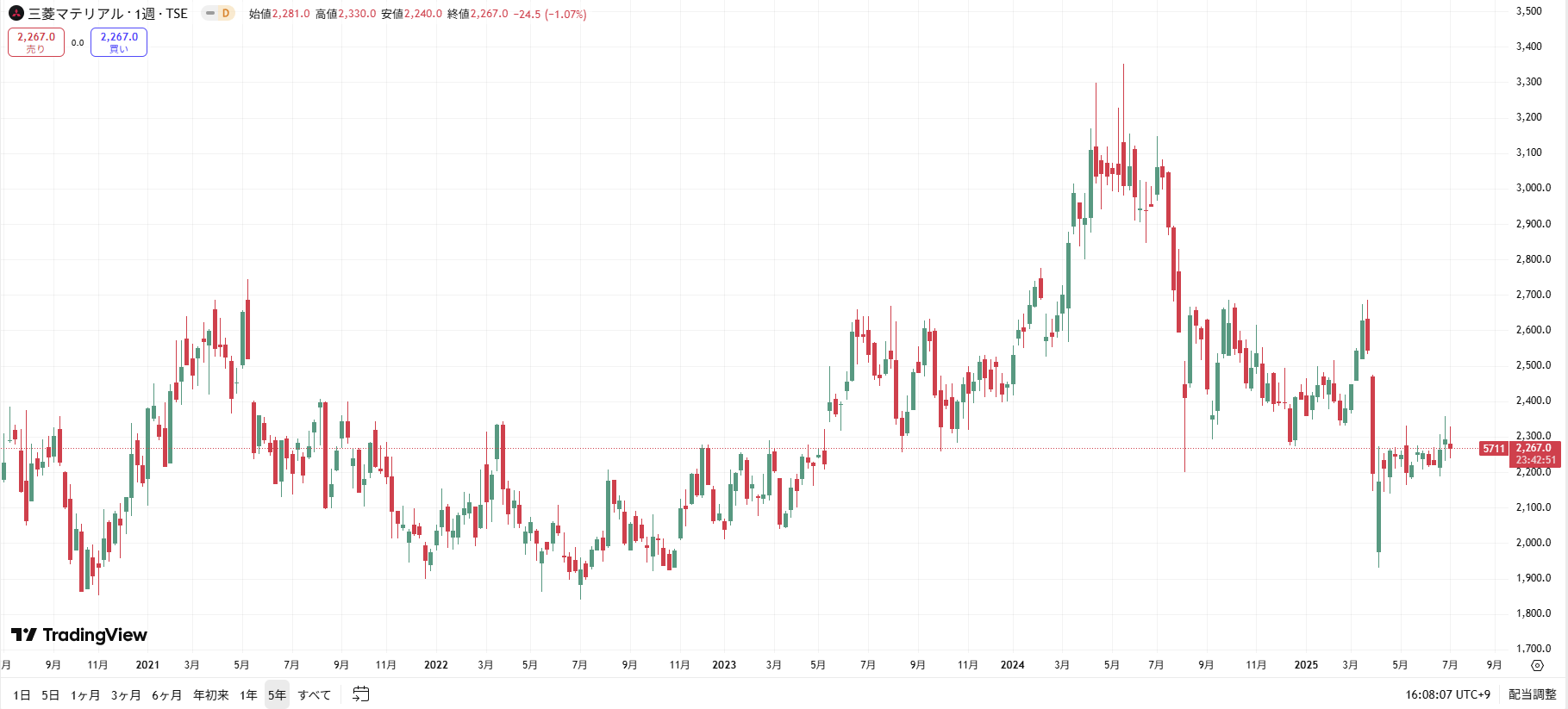This screenshot has height=709, width=1568.
Task: Open the timezone menu showing UTC+9
Action: coord(1448,694)
